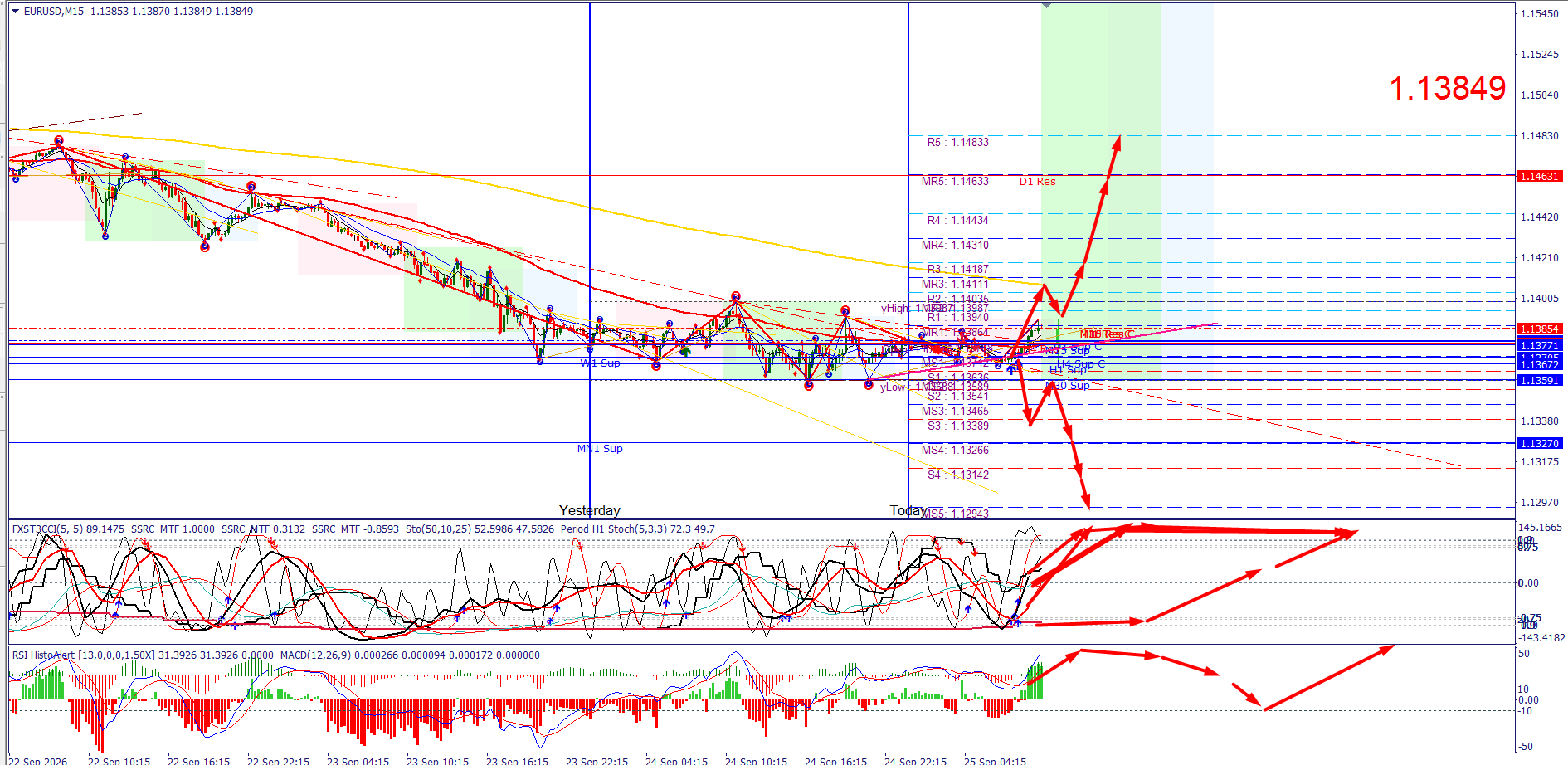
Task: Click the -143.4182 oscillator scale value
Action: (1541, 638)
